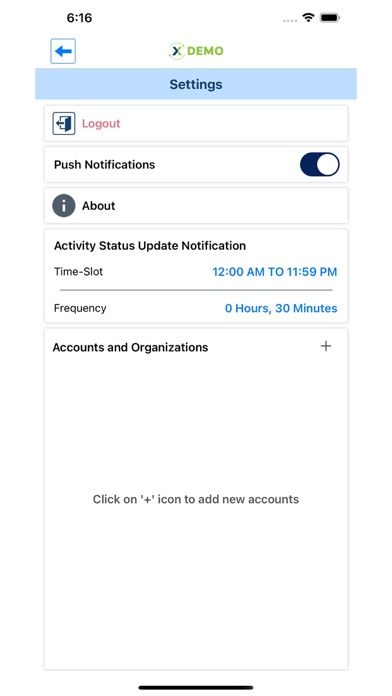Image resolution: width=392 pixels, height=696 pixels.
Task: Tap the home indicator bar
Action: pyautogui.click(x=196, y=688)
